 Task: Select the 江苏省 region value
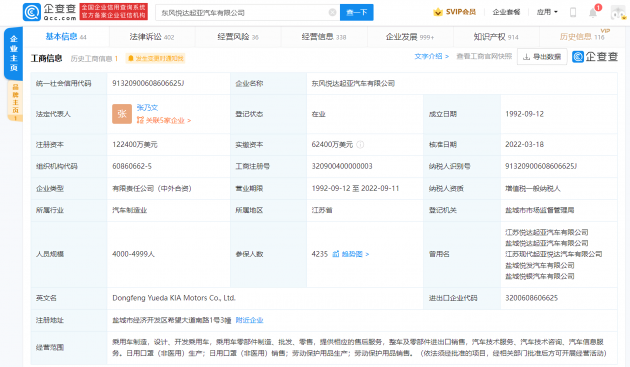(322, 210)
